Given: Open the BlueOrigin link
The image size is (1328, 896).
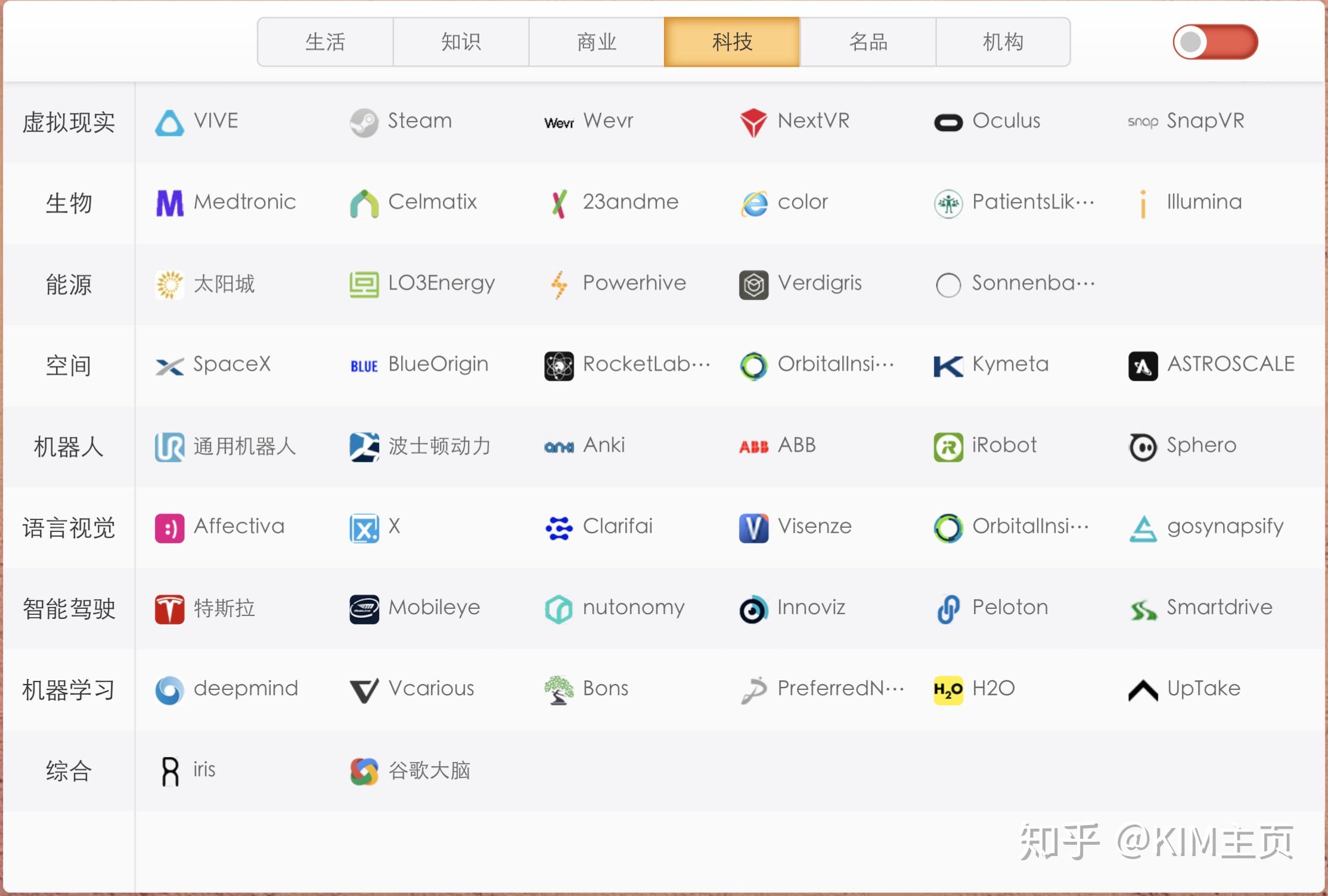Looking at the screenshot, I should [438, 365].
